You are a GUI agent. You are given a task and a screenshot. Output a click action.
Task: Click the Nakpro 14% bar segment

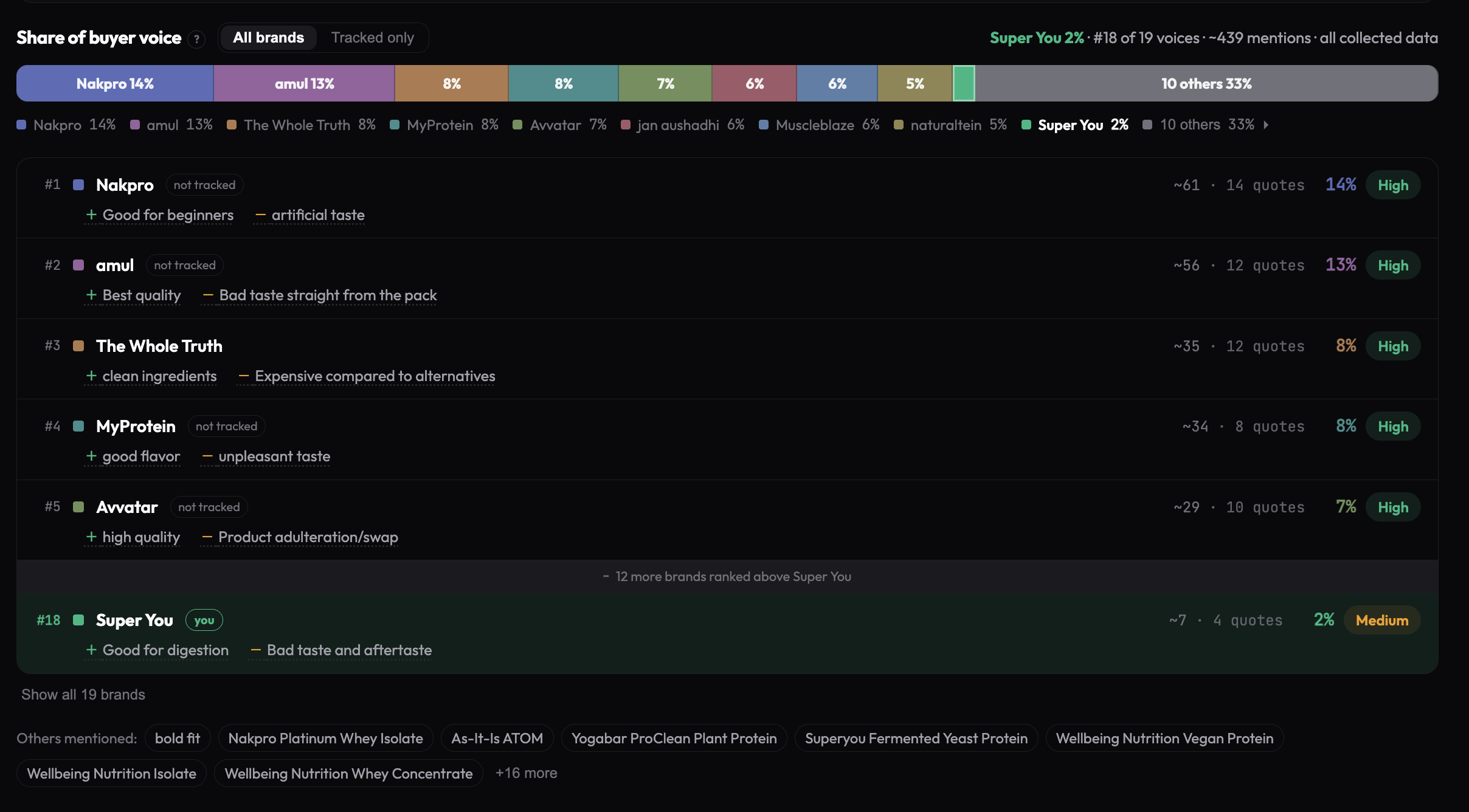pos(115,83)
